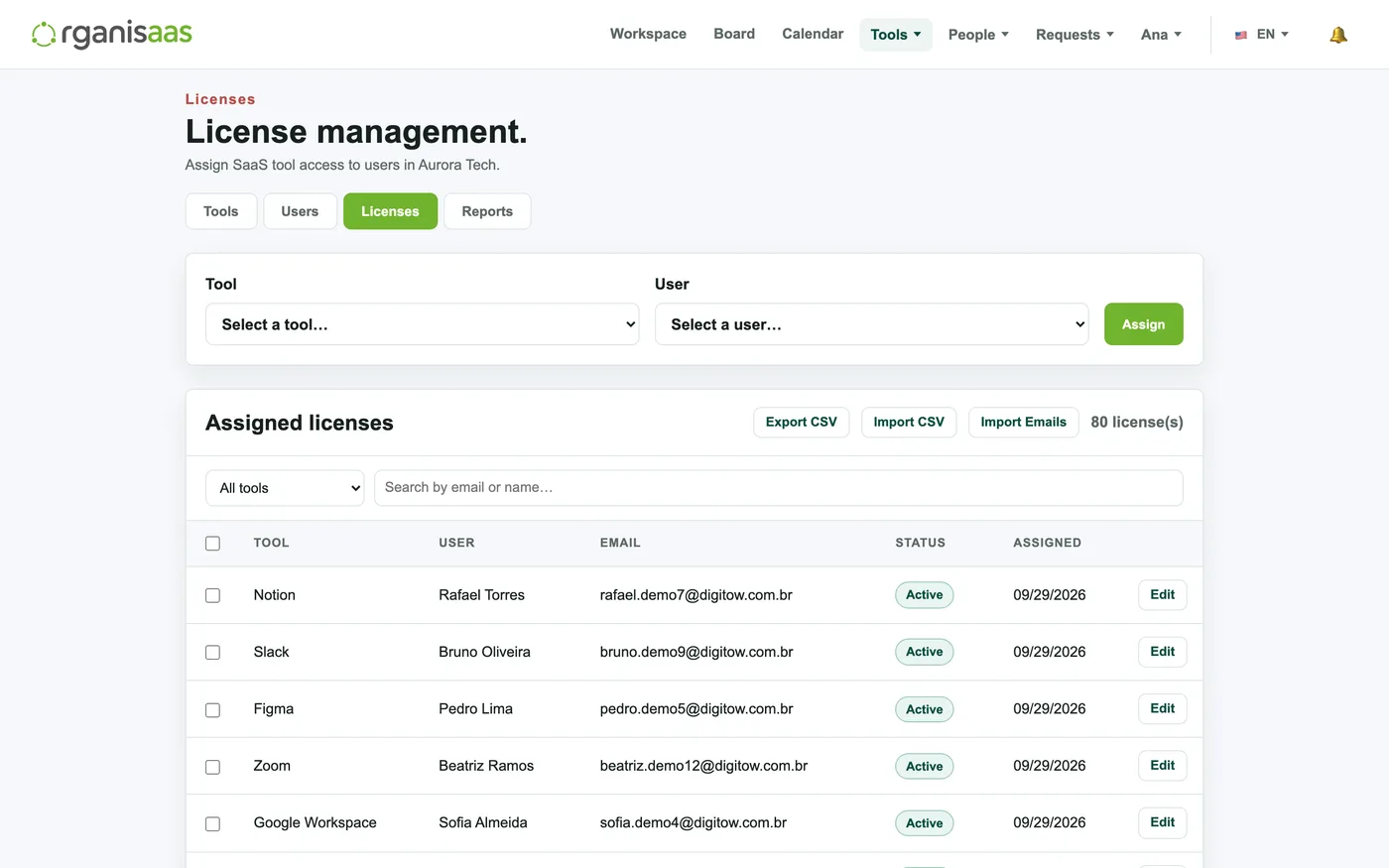
Task: Go to Workspace in the top navigation
Action: (x=648, y=34)
